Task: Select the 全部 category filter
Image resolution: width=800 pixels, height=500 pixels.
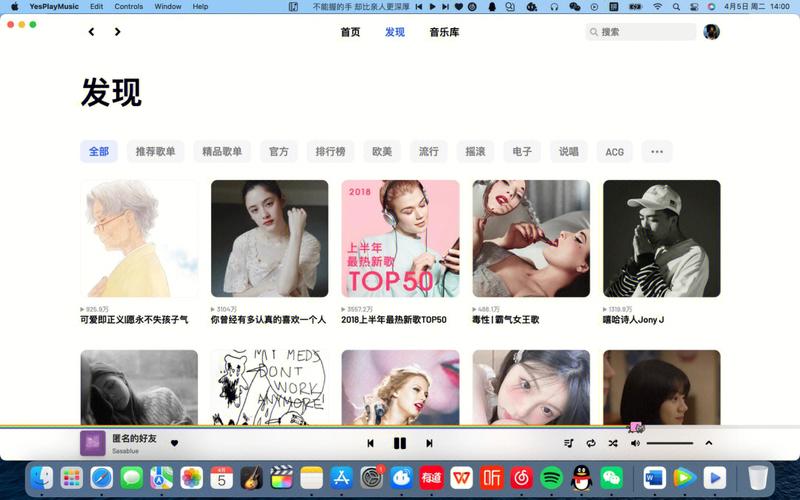Action: [x=99, y=152]
